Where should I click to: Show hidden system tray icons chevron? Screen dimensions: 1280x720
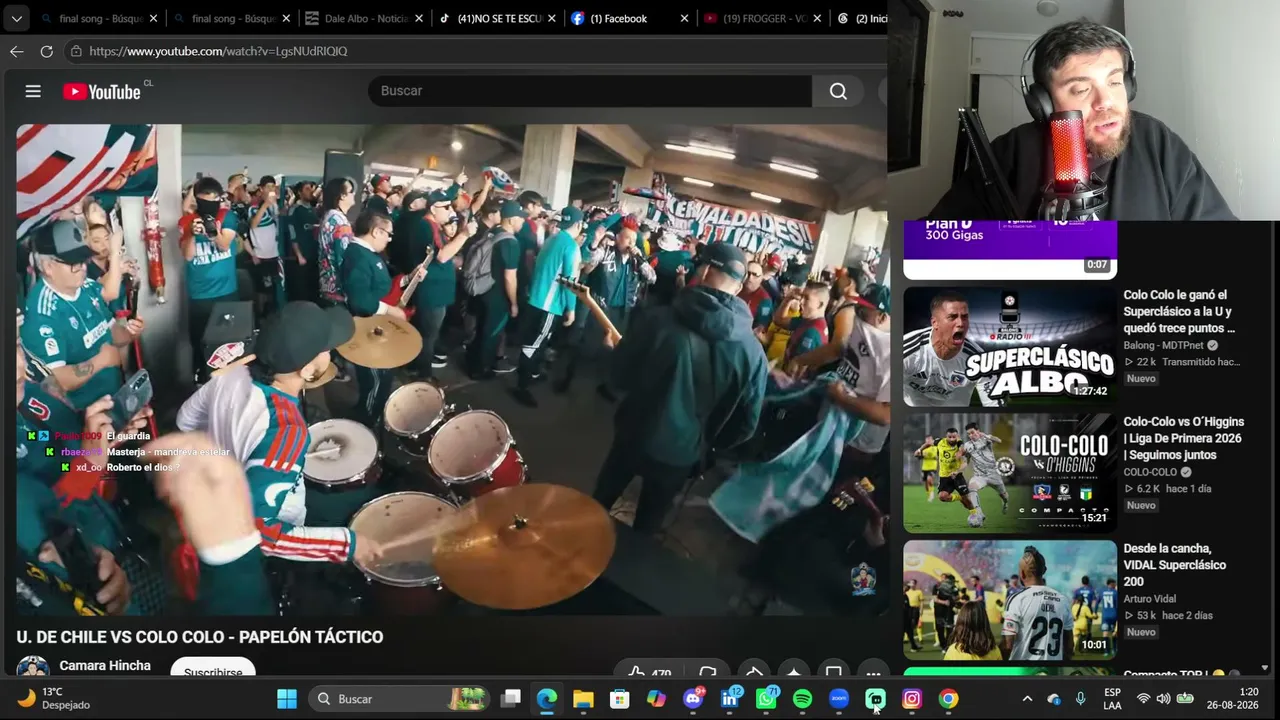click(1027, 699)
